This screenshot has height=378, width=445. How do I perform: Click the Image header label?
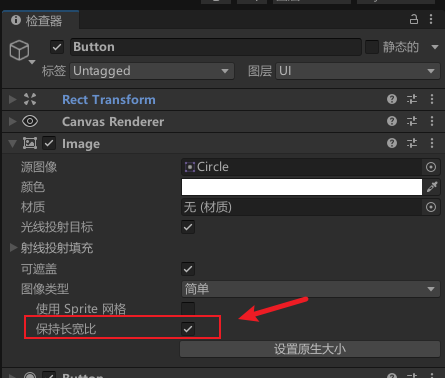(81, 144)
